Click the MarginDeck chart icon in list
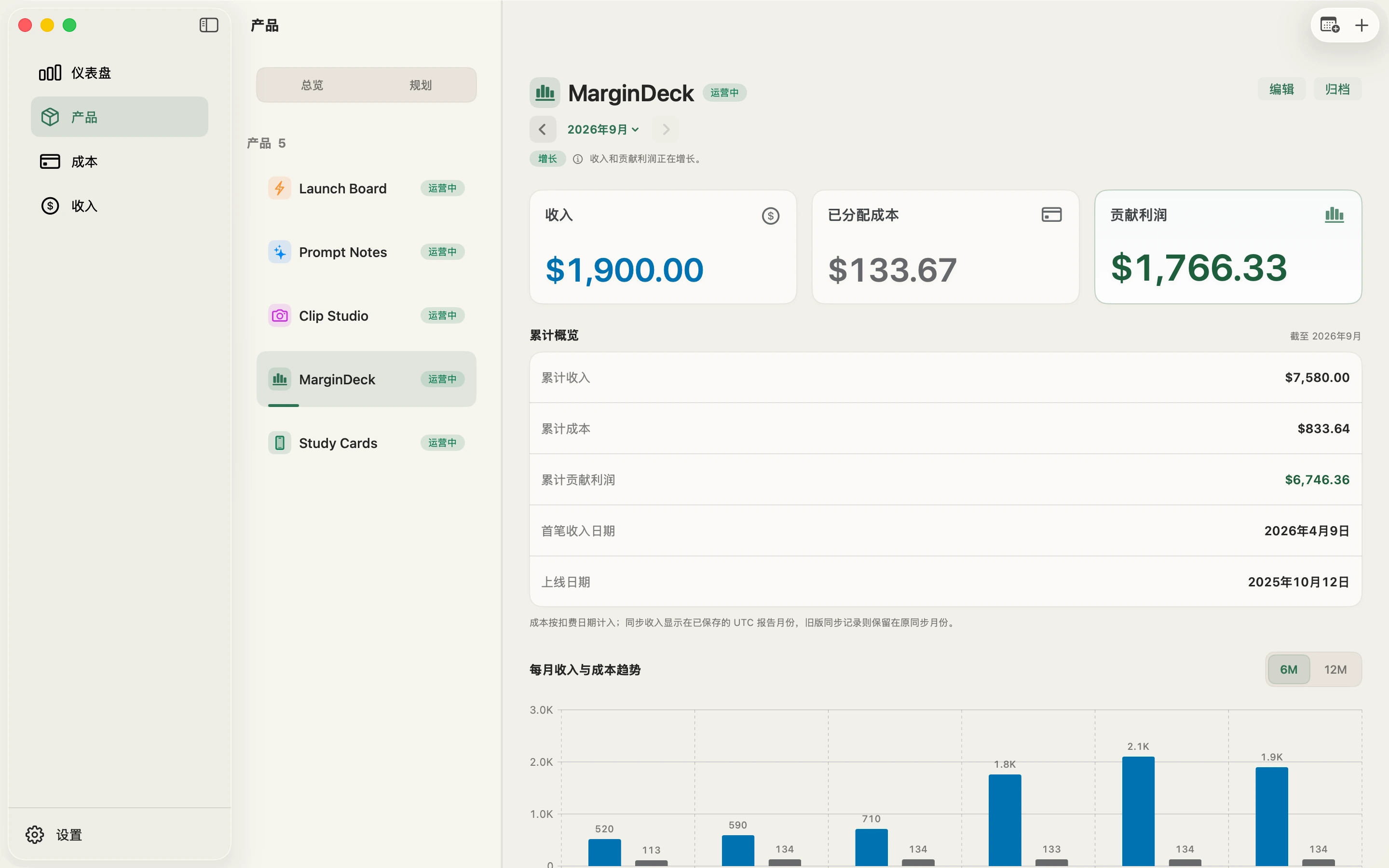Screen dimensions: 1389x868 click(280, 380)
